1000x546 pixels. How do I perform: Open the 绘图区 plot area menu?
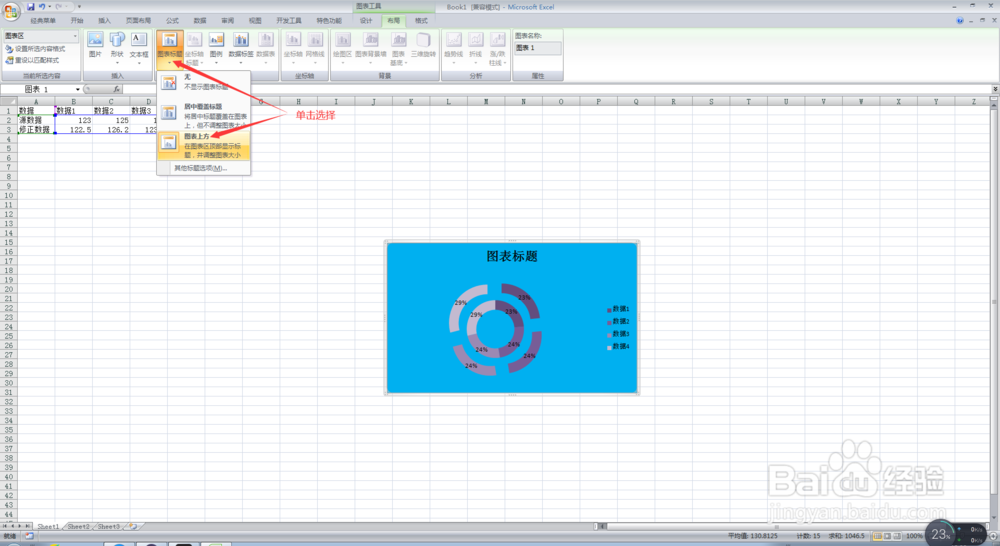(x=342, y=47)
